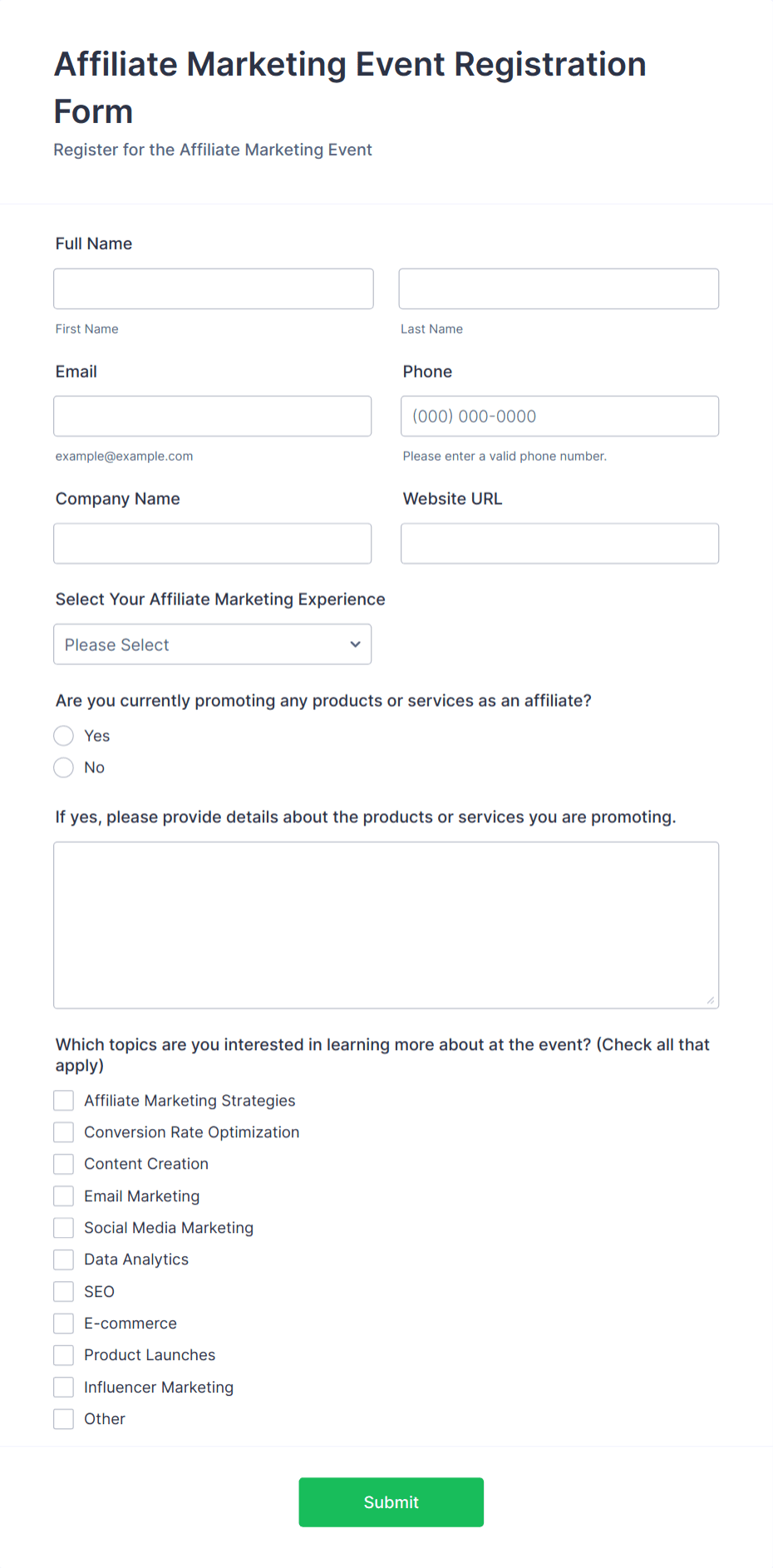Check the E-commerce checkbox
Viewport: 773px width, 1568px height.
point(63,1323)
